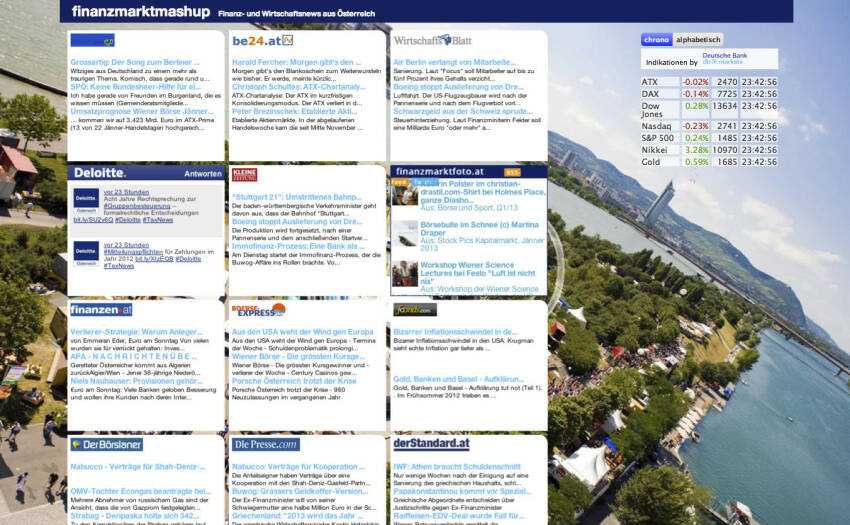Click the WirtschaftsBlatt logo
Viewport: 850px width, 525px height.
pos(432,41)
